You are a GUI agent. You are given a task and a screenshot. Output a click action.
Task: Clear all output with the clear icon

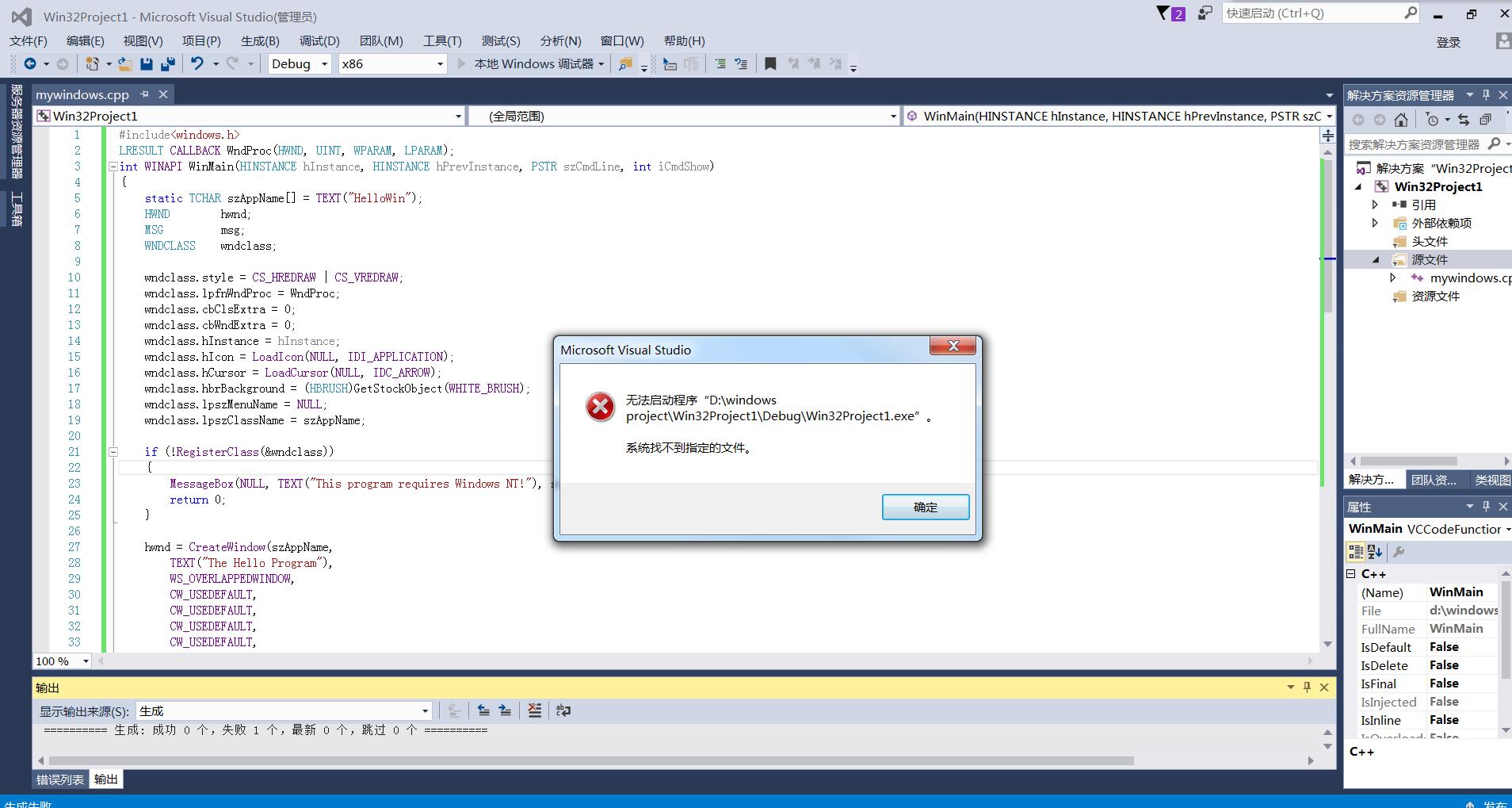(535, 710)
